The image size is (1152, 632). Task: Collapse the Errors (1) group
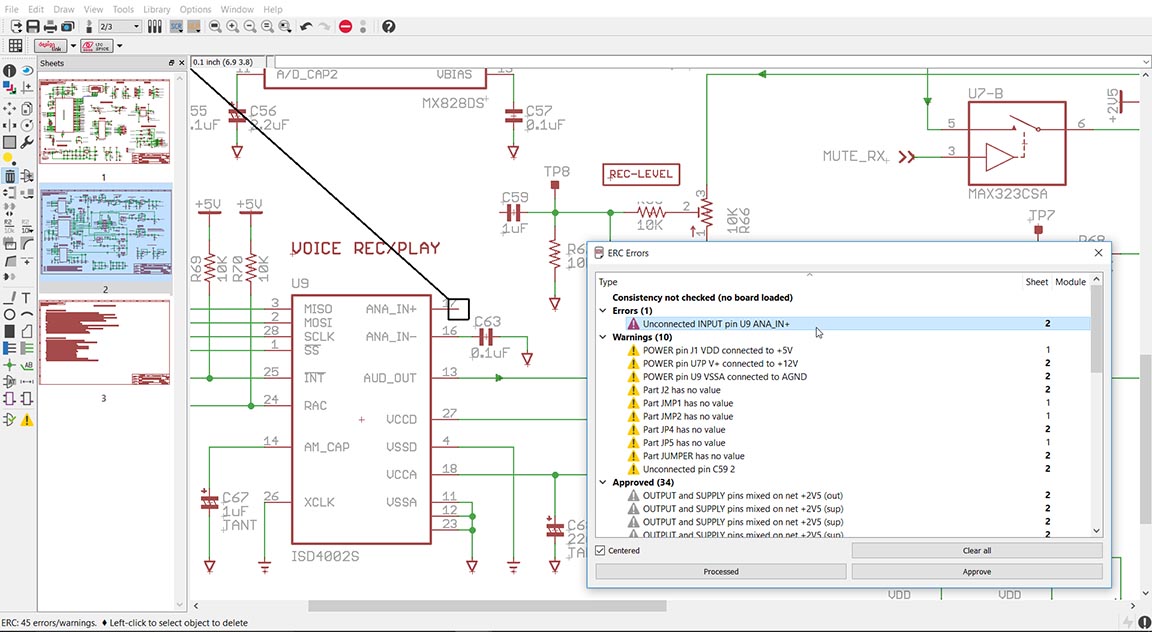coord(604,311)
